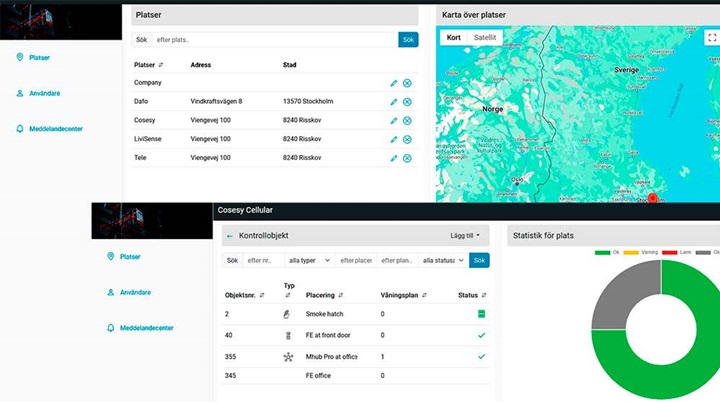Screen dimensions: 720x402
Task: Delete the Tele place
Action: [x=407, y=159]
